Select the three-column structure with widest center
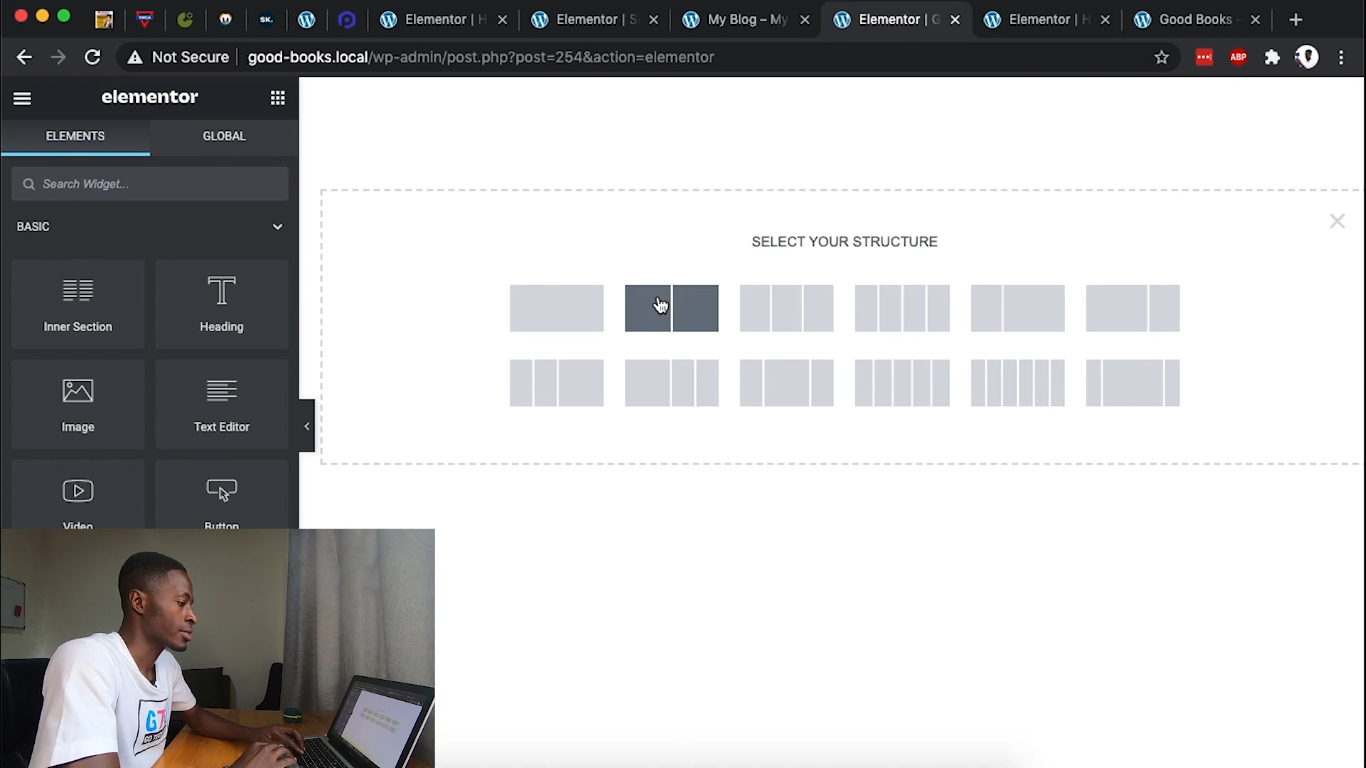 (x=1133, y=383)
